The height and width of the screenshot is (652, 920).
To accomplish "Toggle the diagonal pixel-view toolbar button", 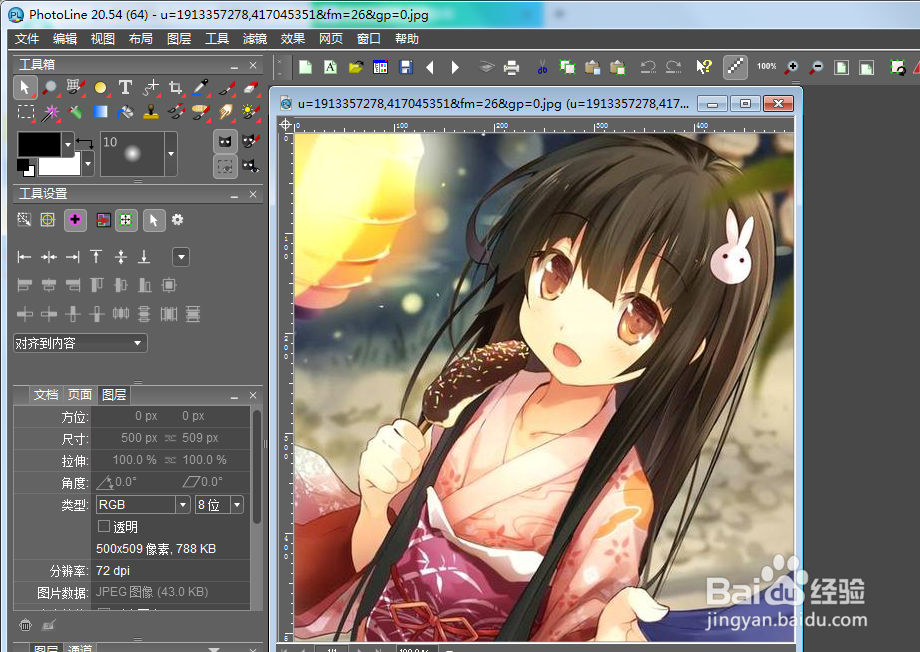I will point(735,67).
